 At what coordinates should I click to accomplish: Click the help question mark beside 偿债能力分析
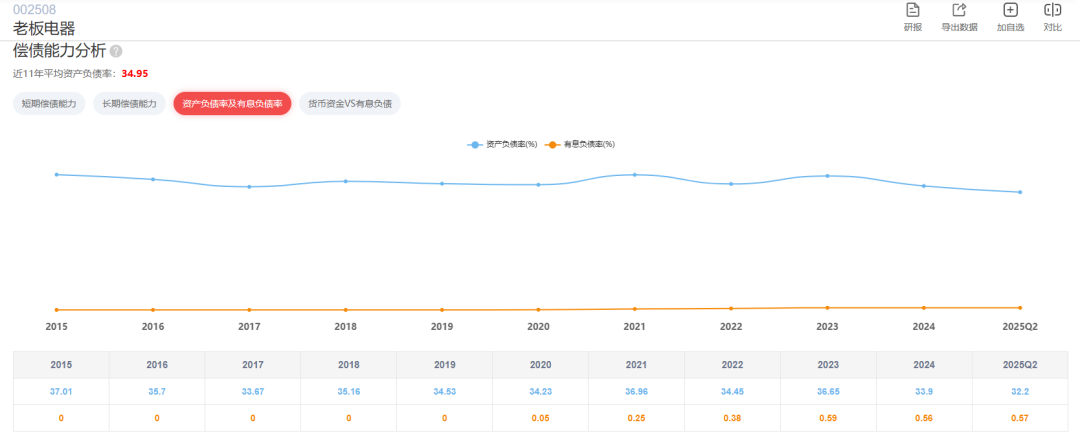pyautogui.click(x=116, y=51)
